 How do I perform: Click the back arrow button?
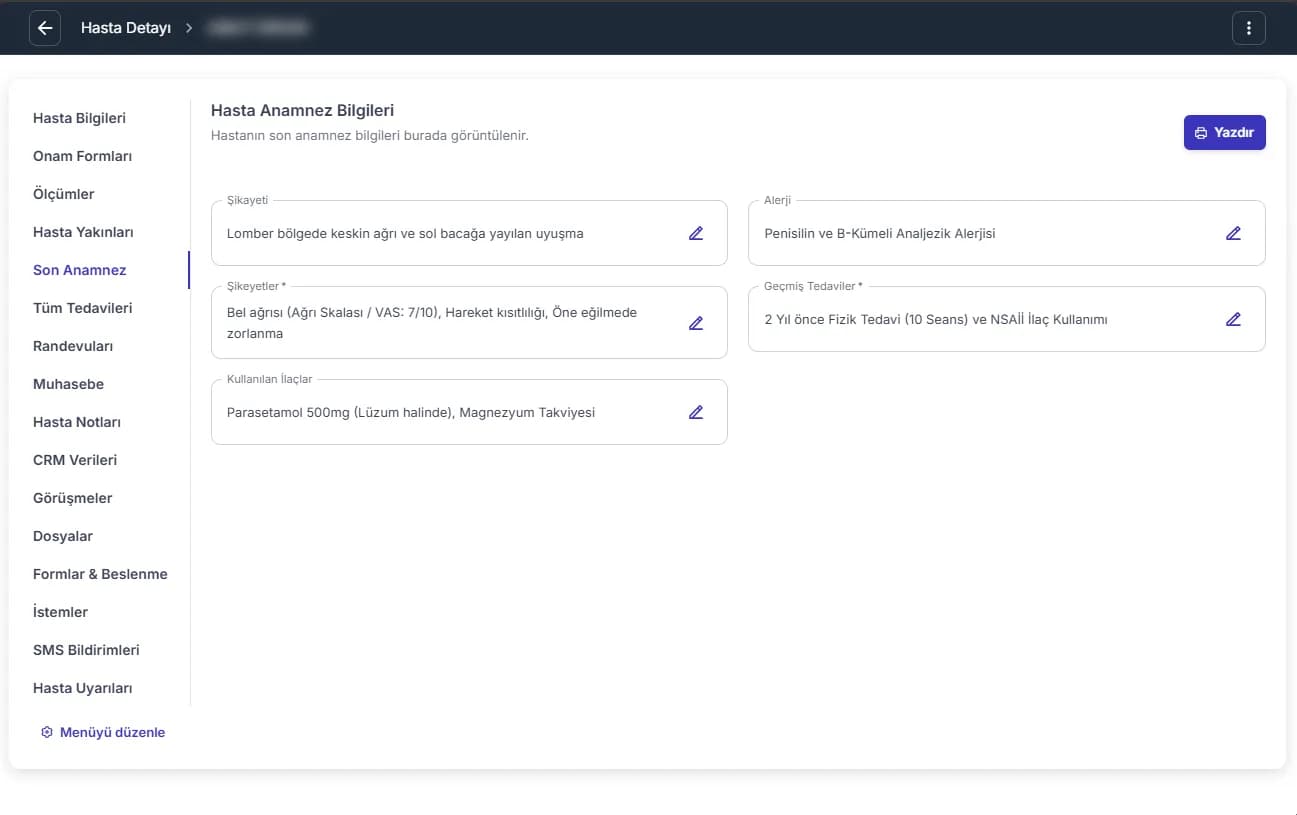coord(44,28)
